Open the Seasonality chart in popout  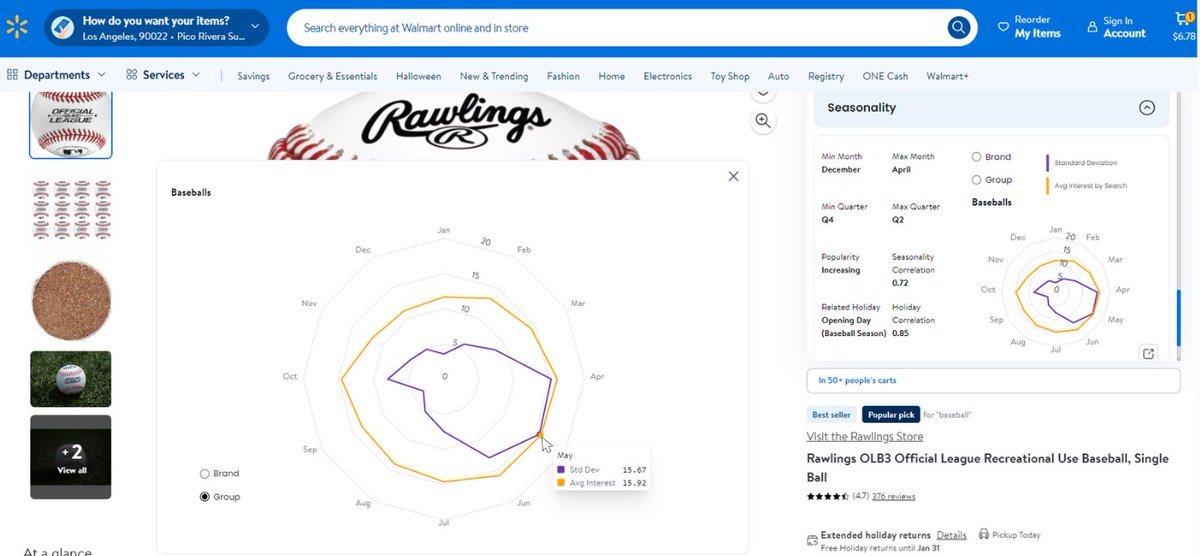point(1148,353)
